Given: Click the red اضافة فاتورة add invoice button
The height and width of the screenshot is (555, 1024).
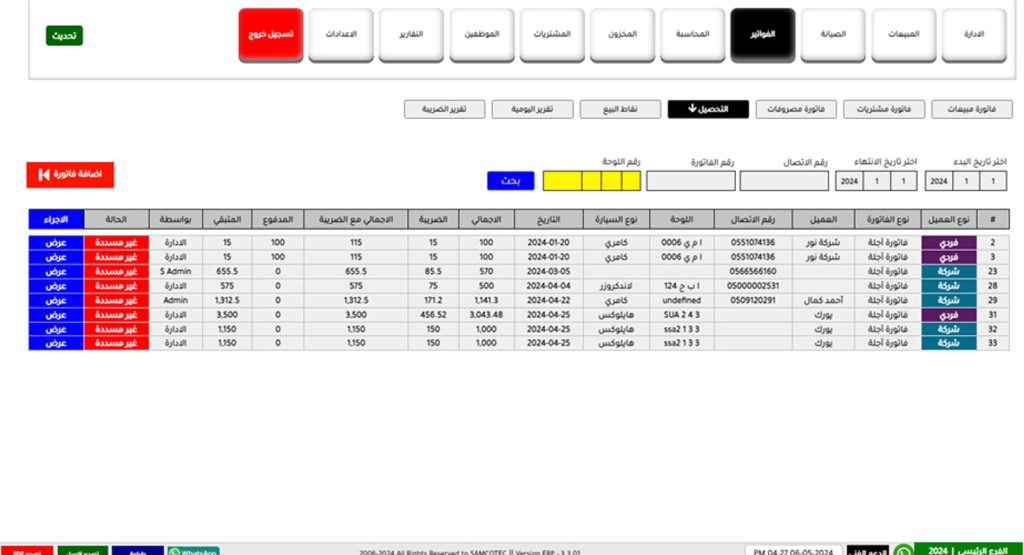Looking at the screenshot, I should pyautogui.click(x=70, y=175).
